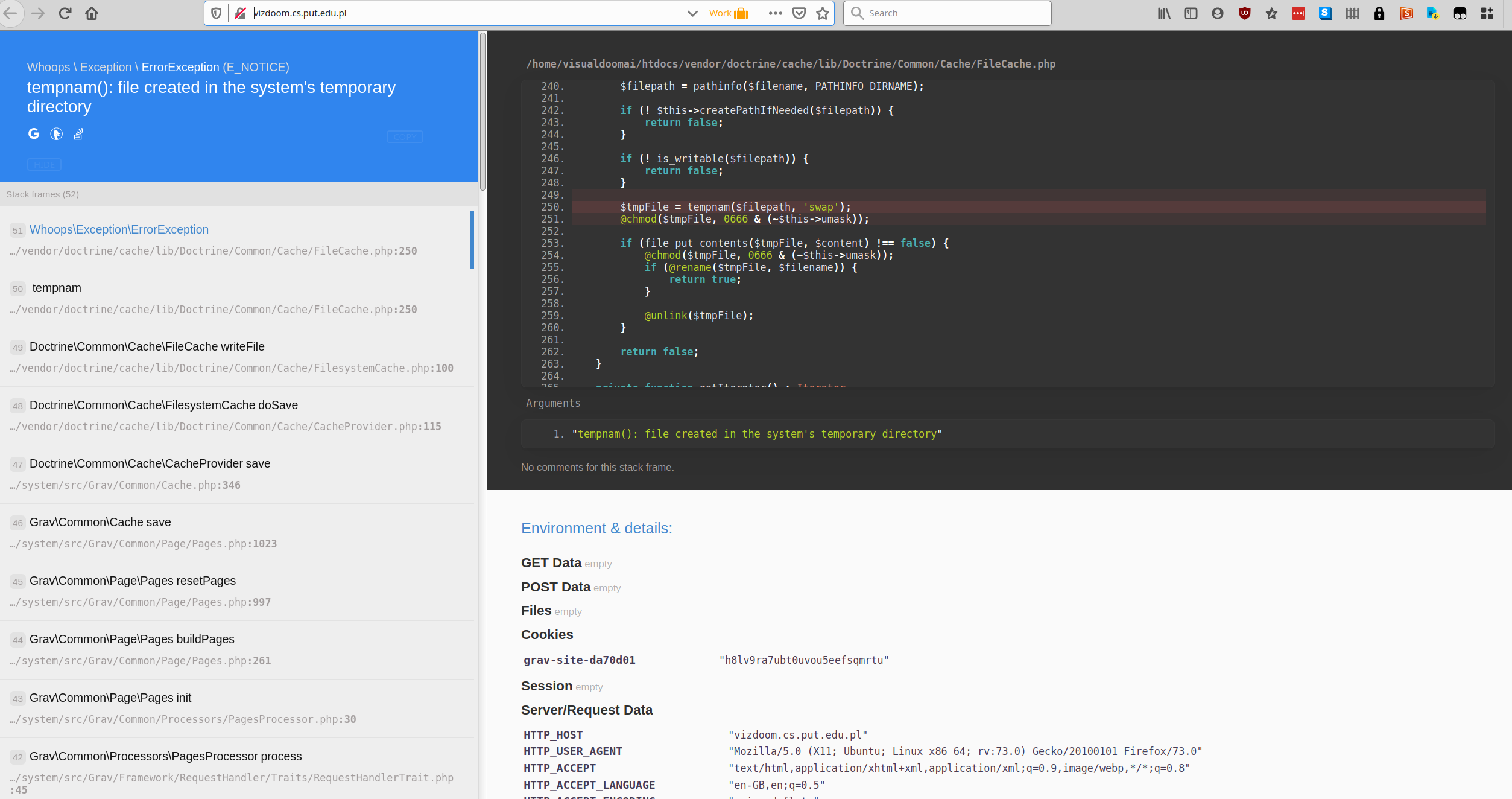The image size is (1512, 799).
Task: Open the Firefox Library panel
Action: tap(1163, 13)
